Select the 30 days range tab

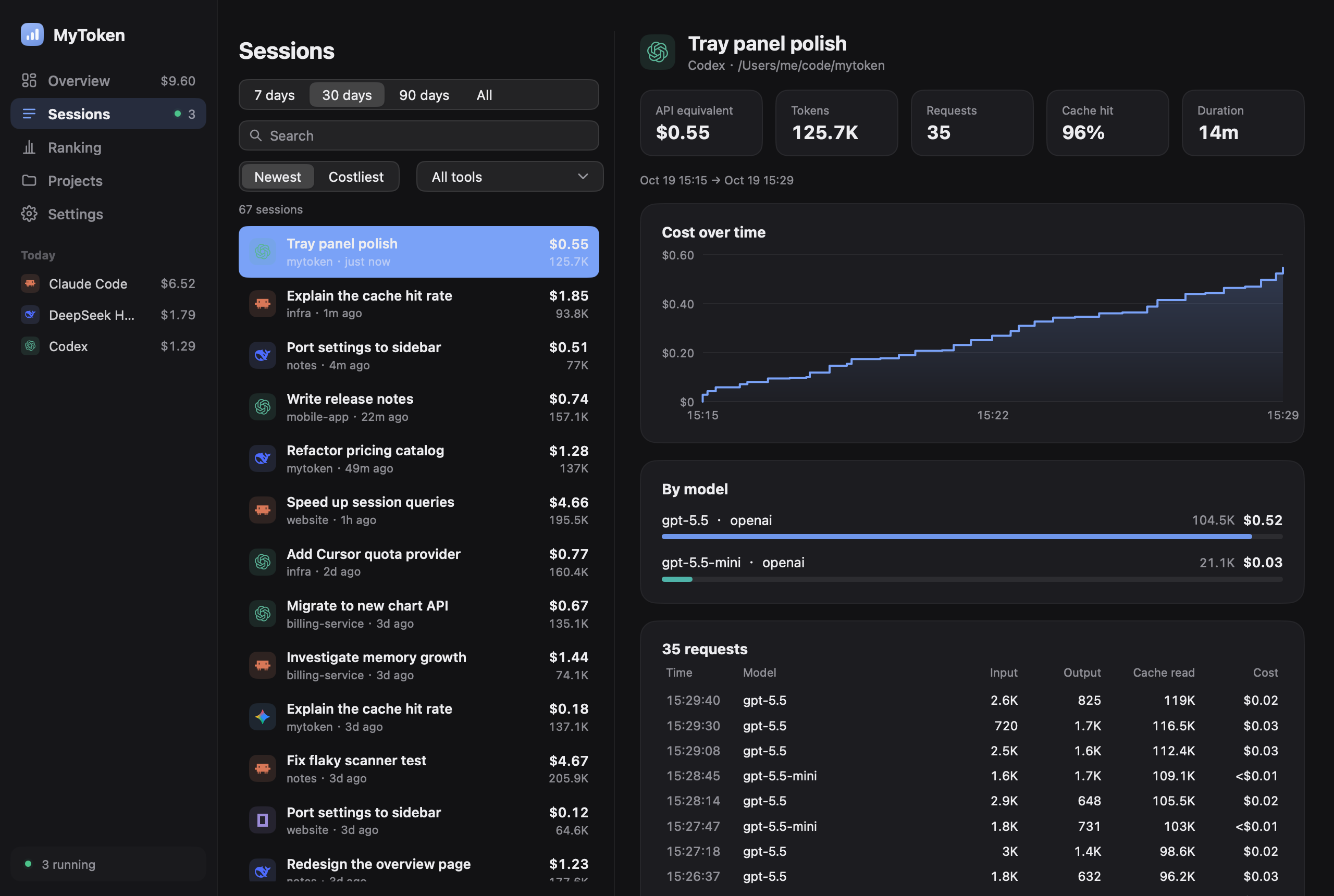[347, 95]
